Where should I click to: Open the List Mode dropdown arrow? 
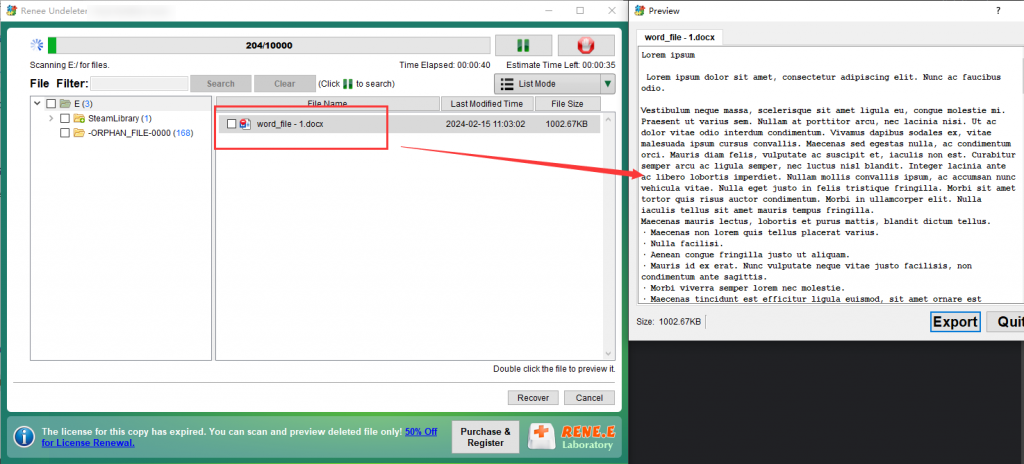click(607, 84)
